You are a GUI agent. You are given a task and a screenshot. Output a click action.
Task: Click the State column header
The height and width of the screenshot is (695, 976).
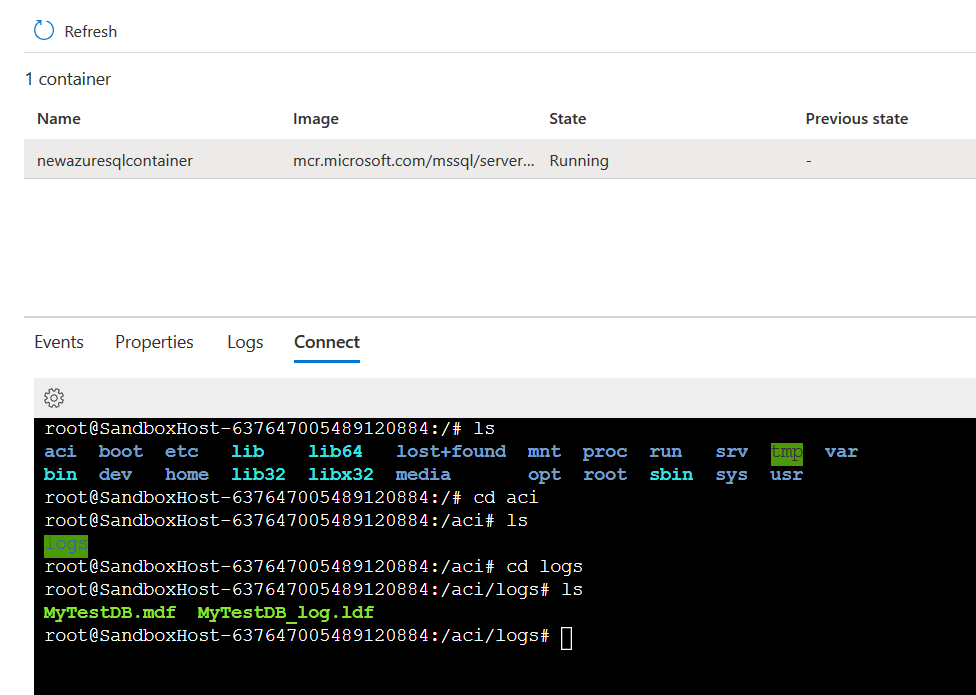coord(567,118)
